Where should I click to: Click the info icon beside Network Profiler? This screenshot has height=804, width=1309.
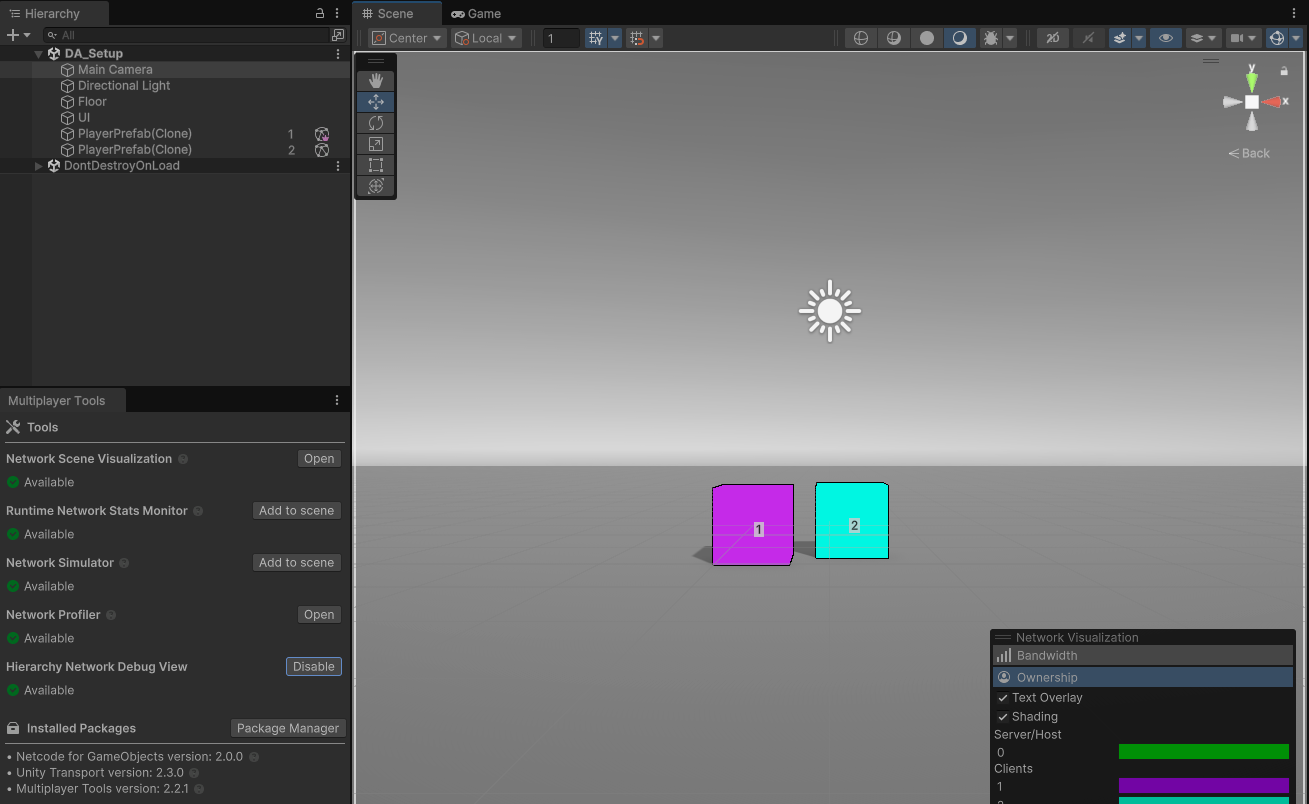coord(111,615)
